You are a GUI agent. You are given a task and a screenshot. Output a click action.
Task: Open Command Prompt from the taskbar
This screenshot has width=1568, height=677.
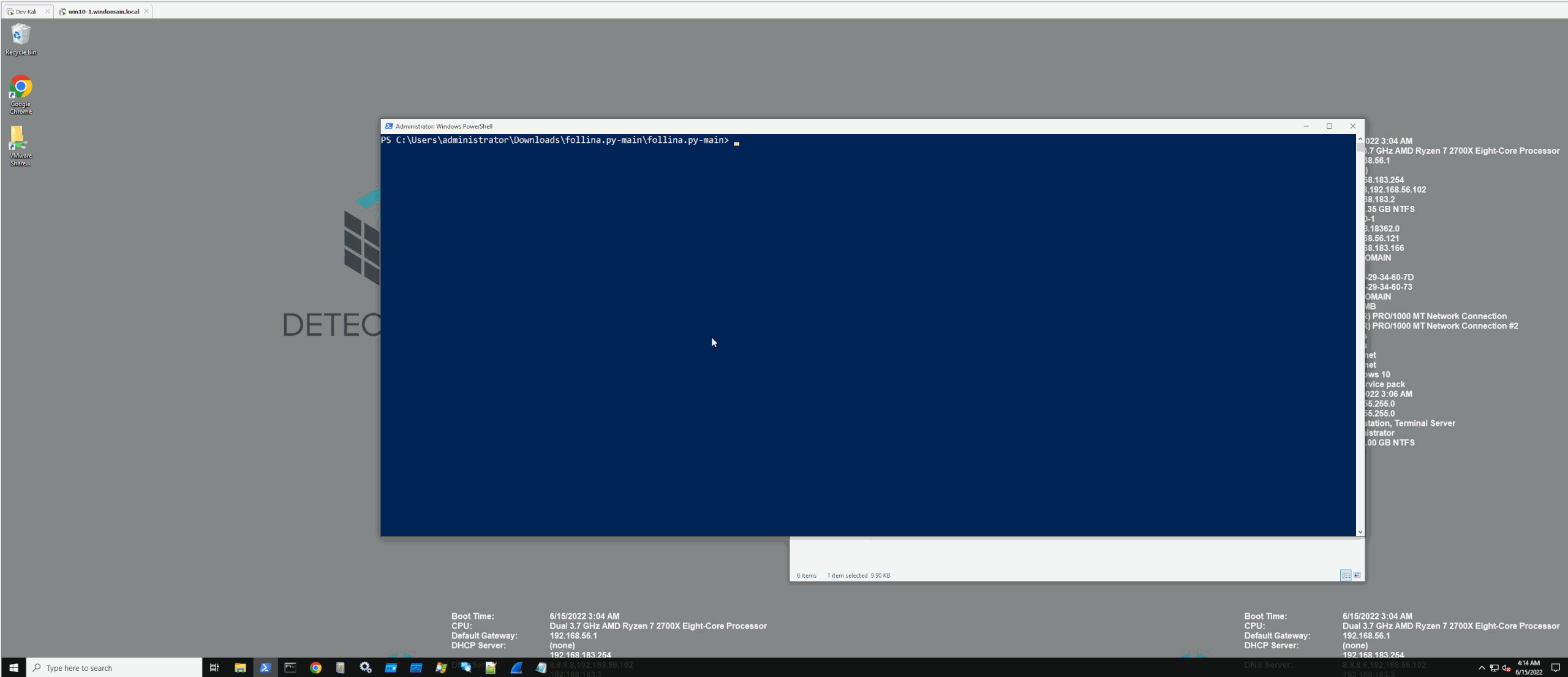[x=290, y=668]
